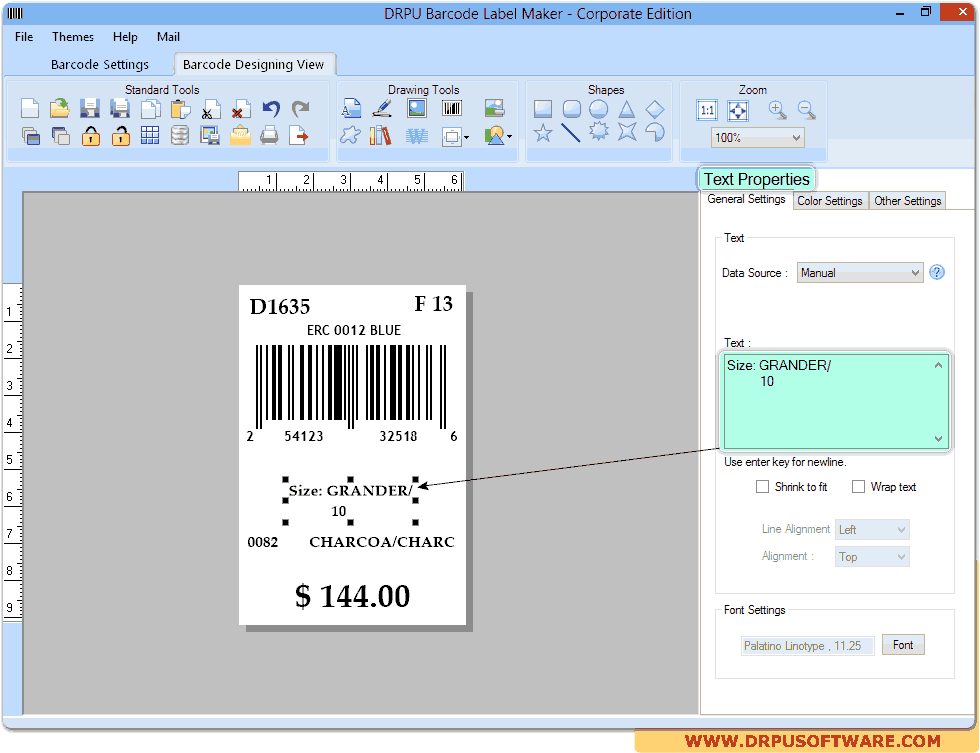Show the grid with the grid icon
This screenshot has height=753, width=980.
[150, 135]
